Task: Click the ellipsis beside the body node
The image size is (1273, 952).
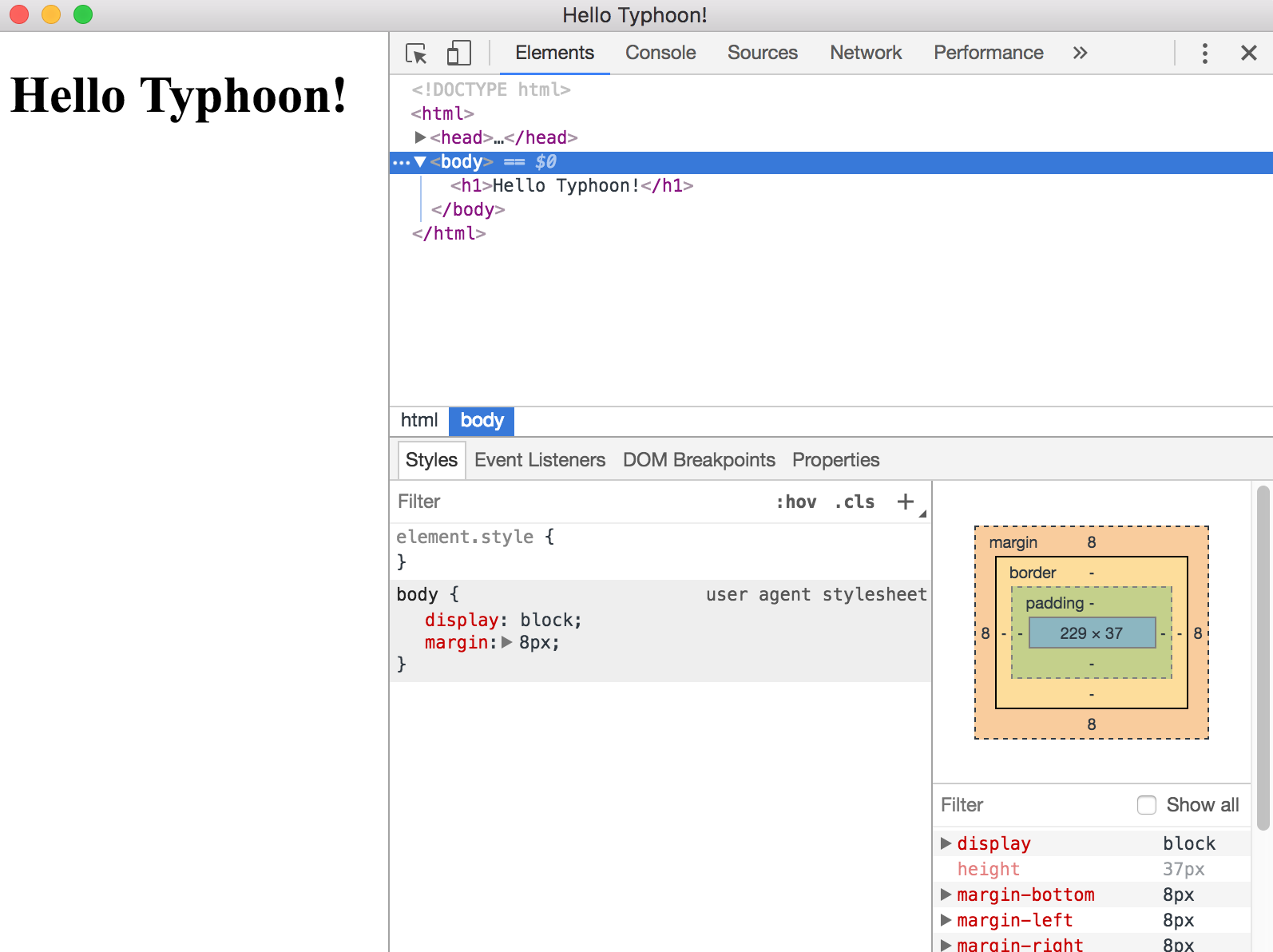Action: coord(401,163)
